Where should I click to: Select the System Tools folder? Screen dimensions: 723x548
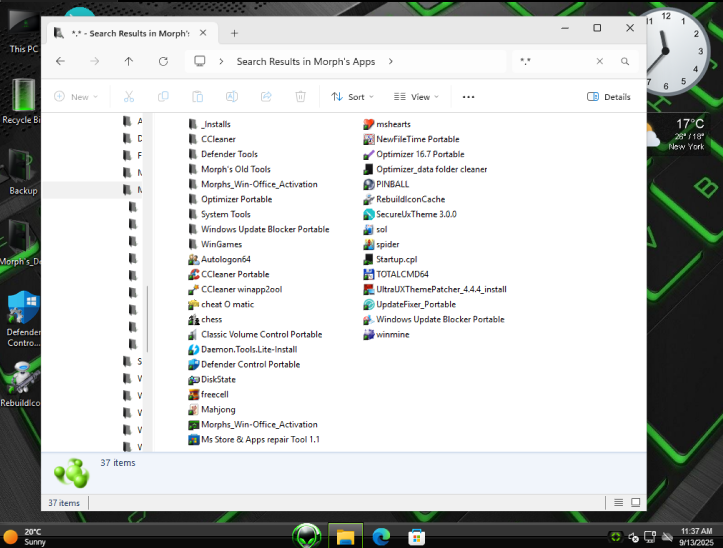coord(219,214)
